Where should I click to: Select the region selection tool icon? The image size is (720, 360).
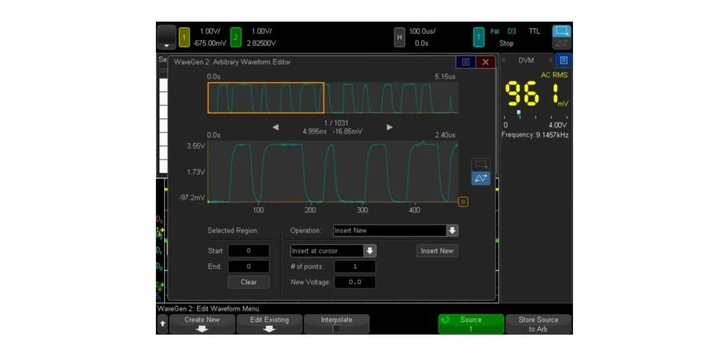point(481,164)
